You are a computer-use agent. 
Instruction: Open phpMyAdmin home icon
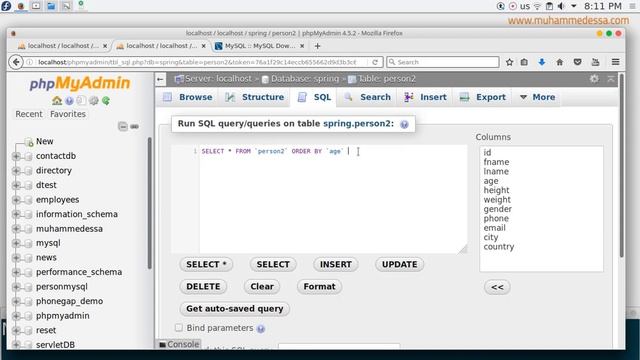tap(57, 100)
